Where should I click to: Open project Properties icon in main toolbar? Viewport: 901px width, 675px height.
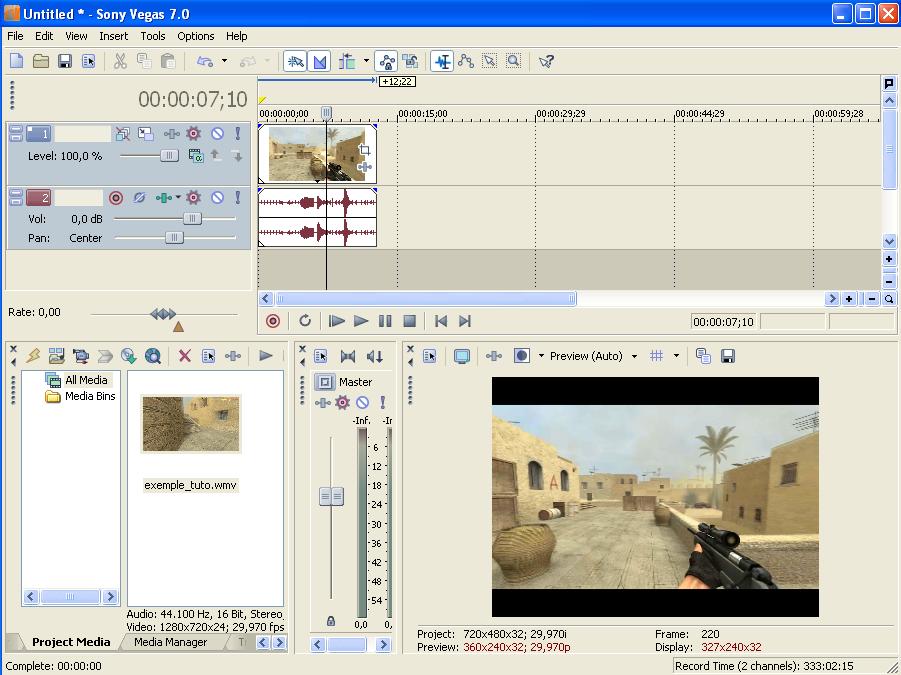[x=88, y=61]
